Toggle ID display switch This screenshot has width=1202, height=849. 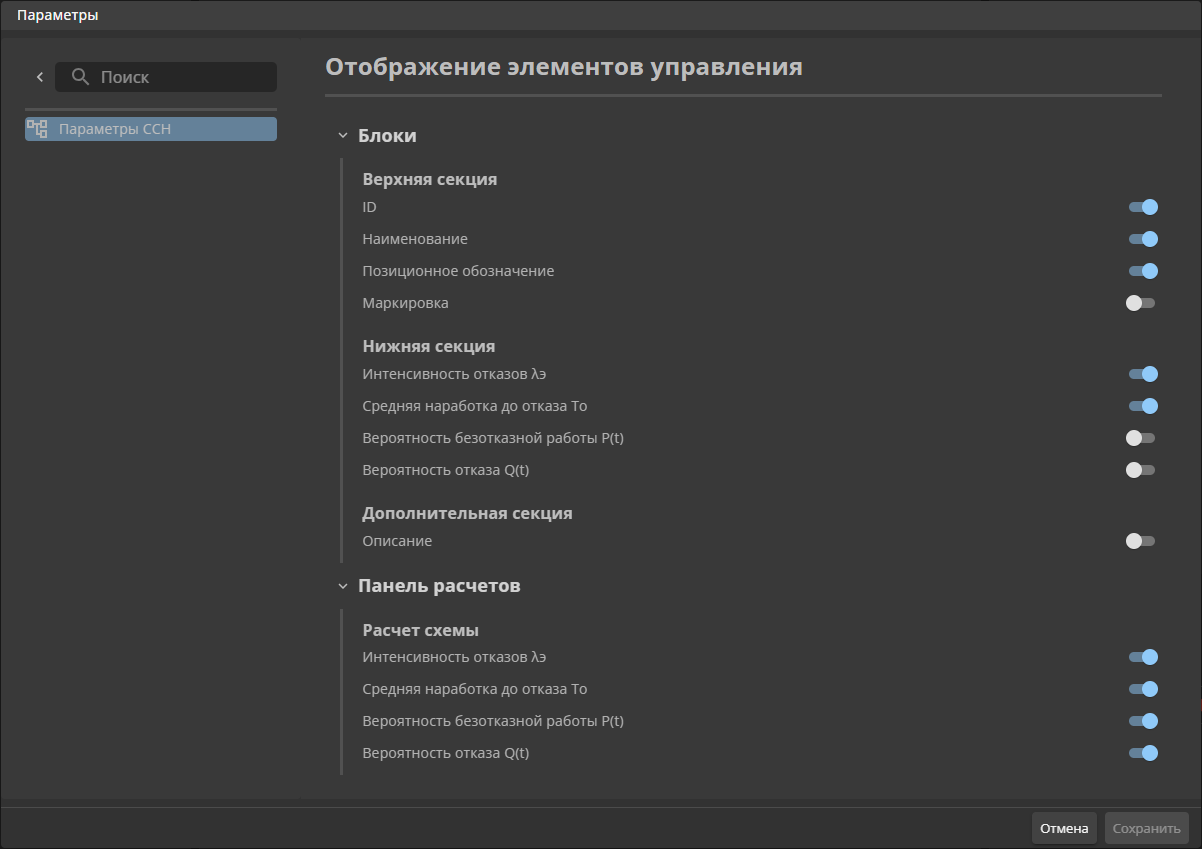coord(1143,207)
